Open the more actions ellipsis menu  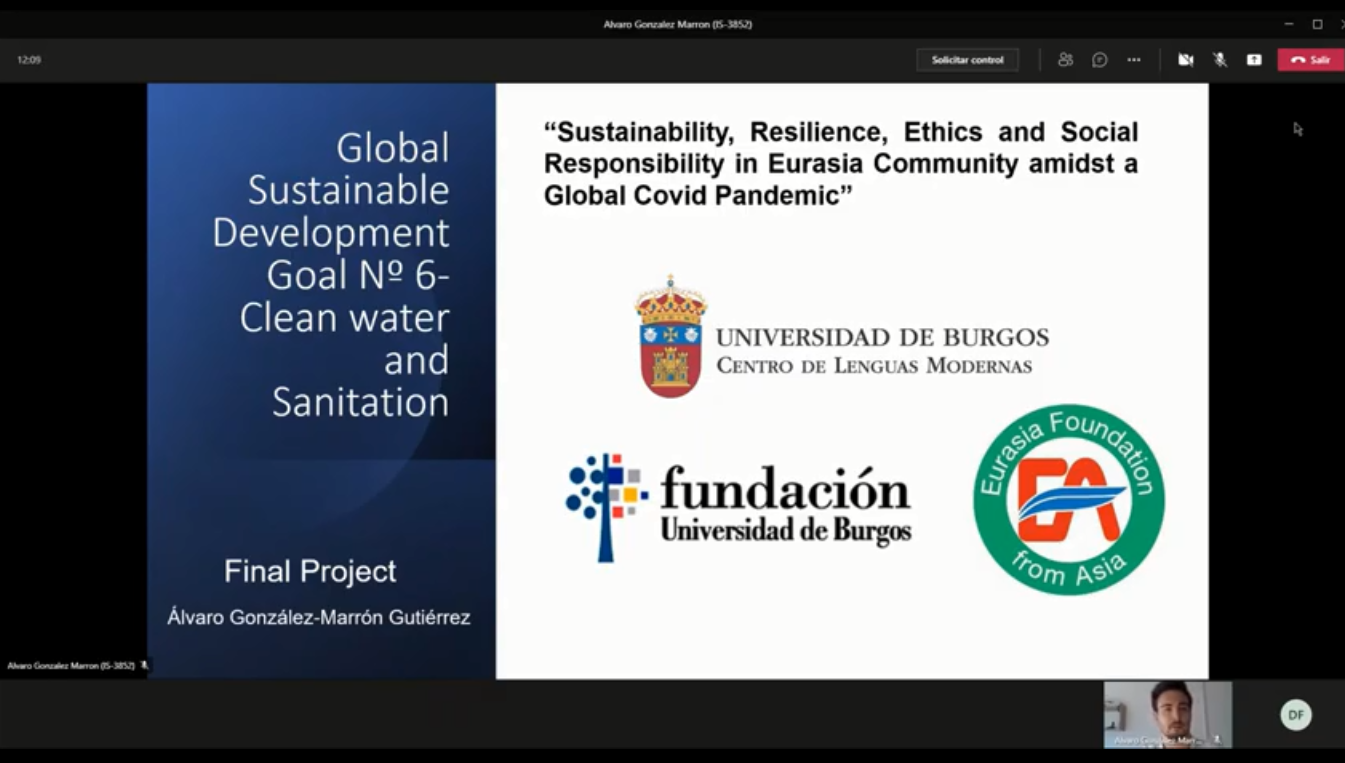coord(1133,60)
